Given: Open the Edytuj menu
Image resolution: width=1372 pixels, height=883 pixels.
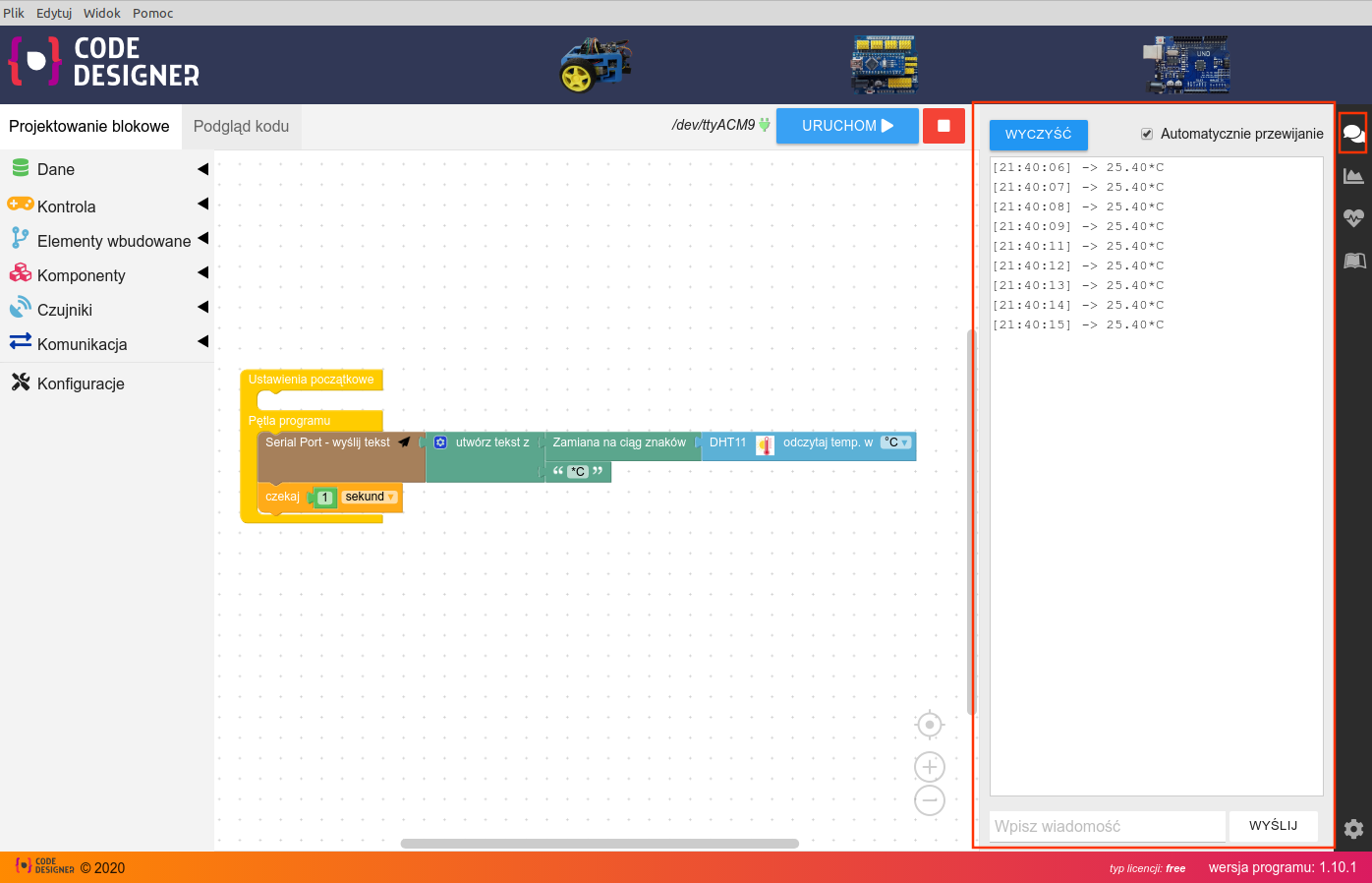Looking at the screenshot, I should (54, 13).
